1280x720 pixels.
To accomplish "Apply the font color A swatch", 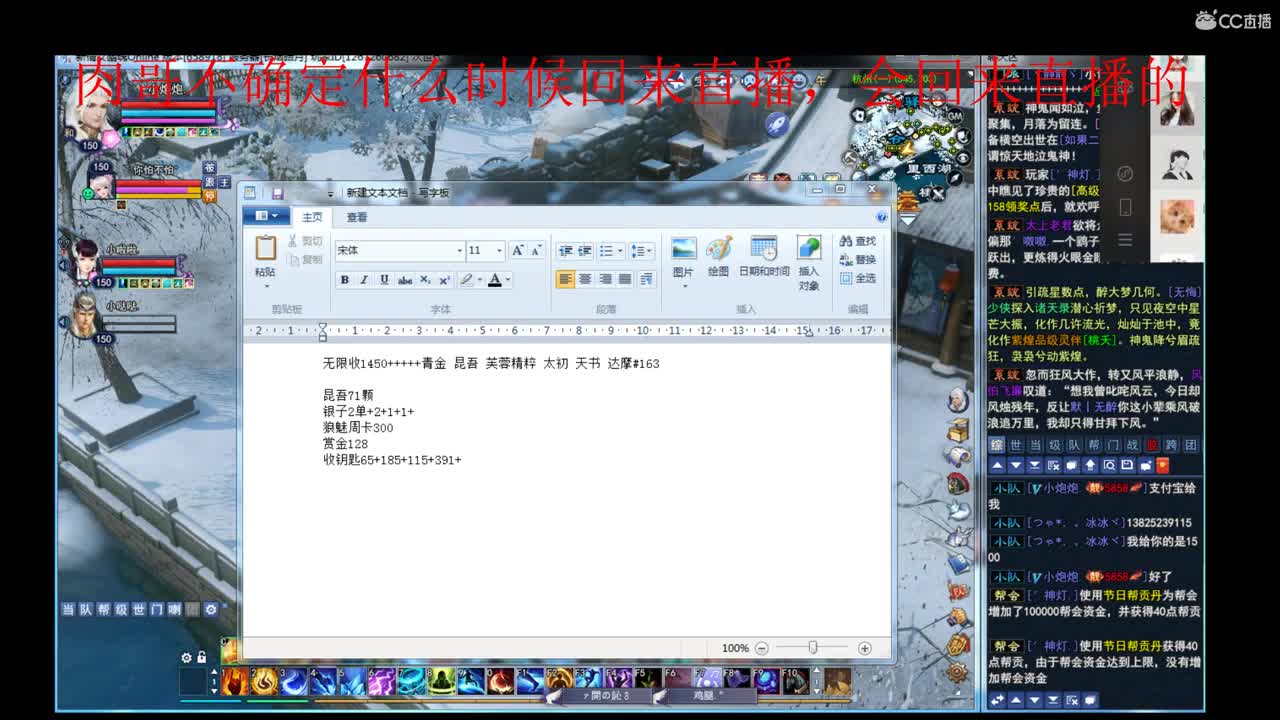I will (494, 280).
